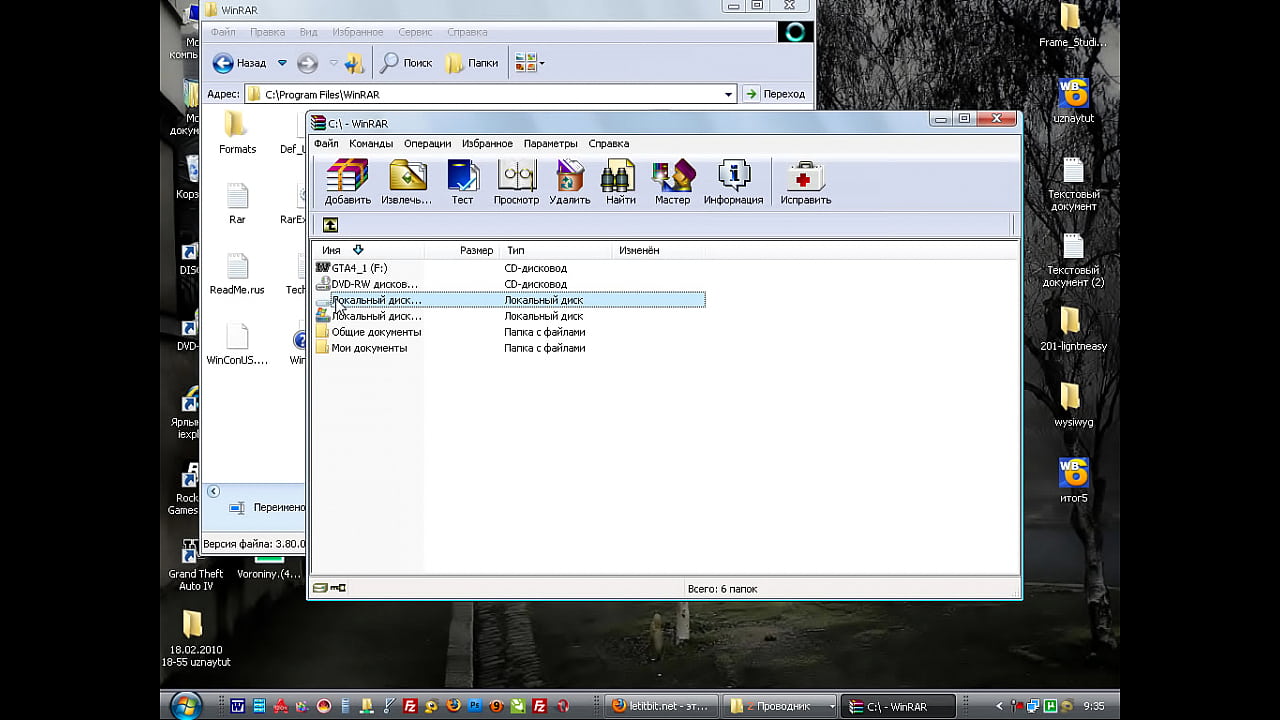
Task: Select the GTA4_1 (F:) drive entry
Action: 358,268
